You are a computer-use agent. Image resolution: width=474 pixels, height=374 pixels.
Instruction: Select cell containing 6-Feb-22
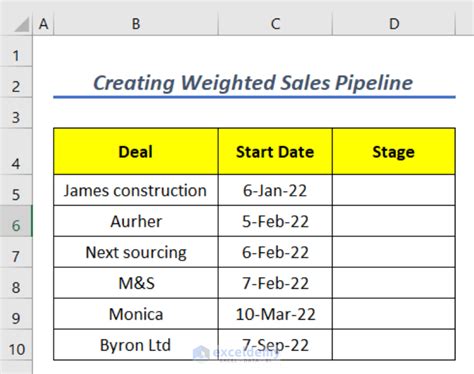click(x=275, y=252)
